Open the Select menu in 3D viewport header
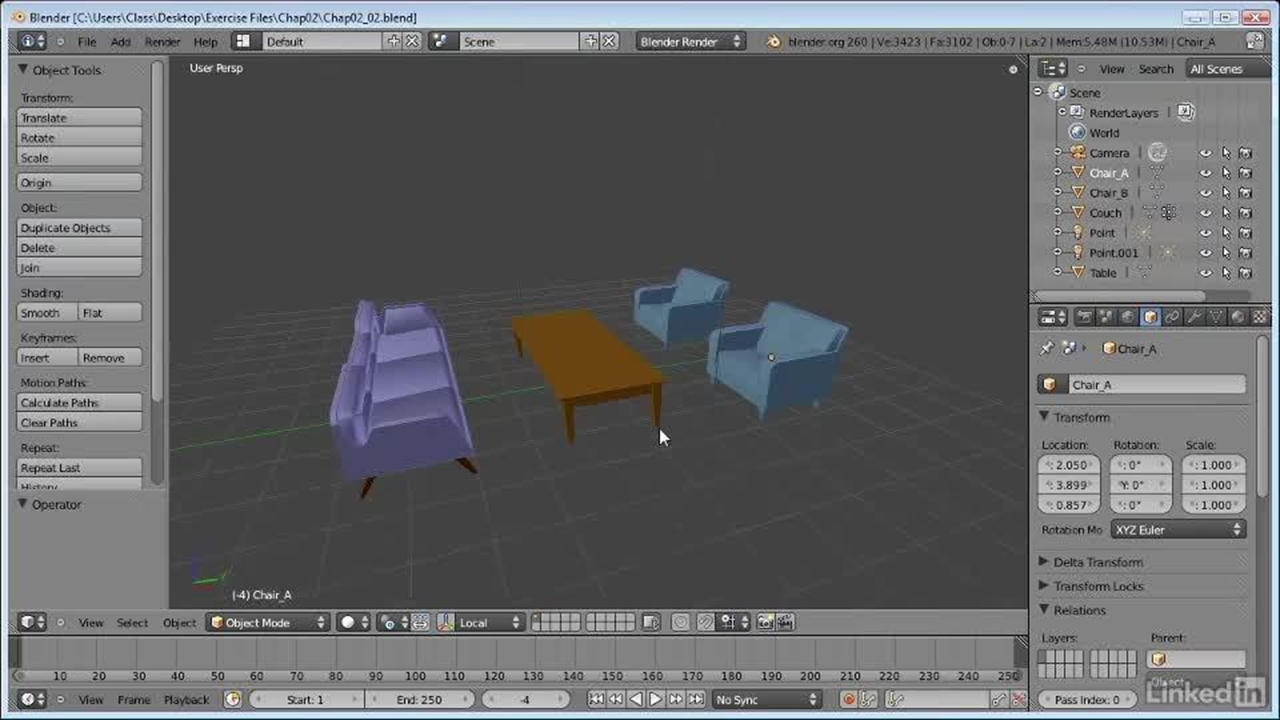The image size is (1280, 720). (x=132, y=623)
